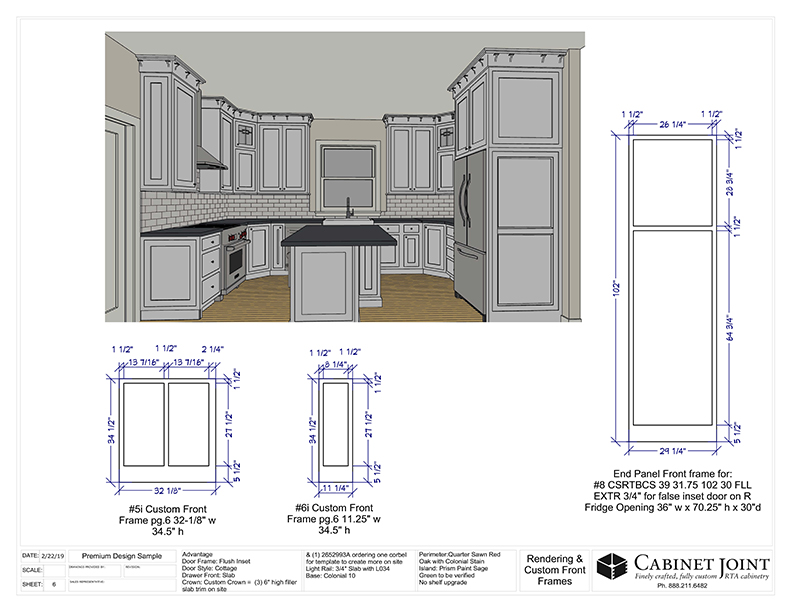Click the 'Premium Design Sample' title field

pyautogui.click(x=122, y=556)
